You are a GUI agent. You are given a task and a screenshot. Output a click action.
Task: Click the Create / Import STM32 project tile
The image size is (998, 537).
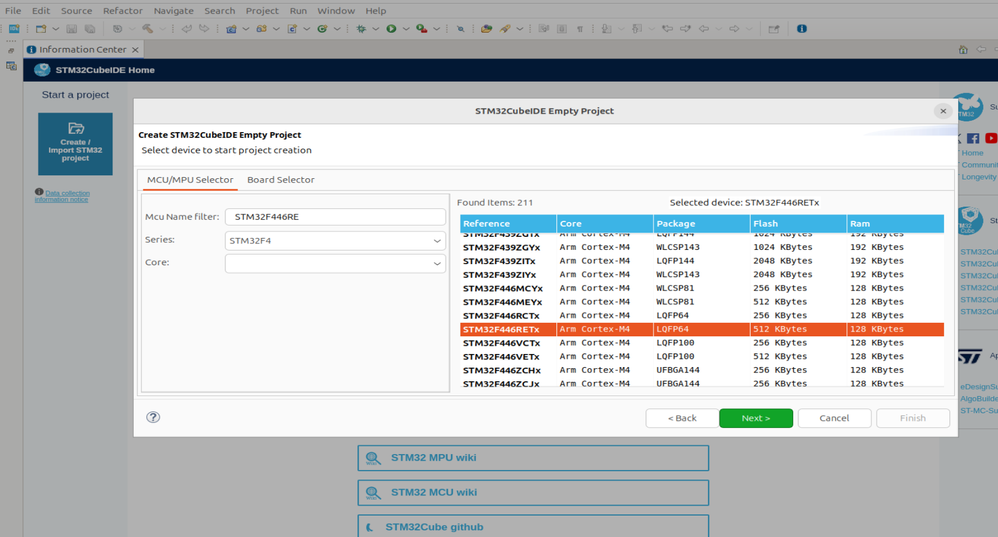coord(75,144)
